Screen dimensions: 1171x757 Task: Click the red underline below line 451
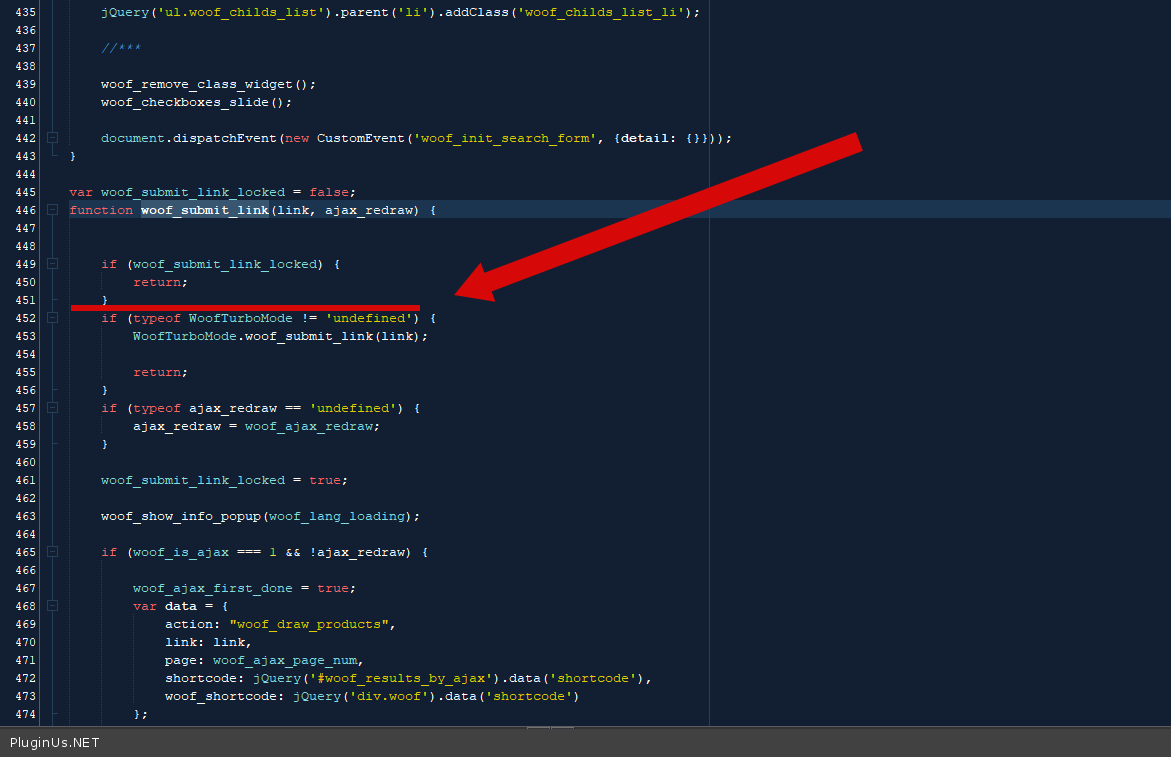pos(245,308)
